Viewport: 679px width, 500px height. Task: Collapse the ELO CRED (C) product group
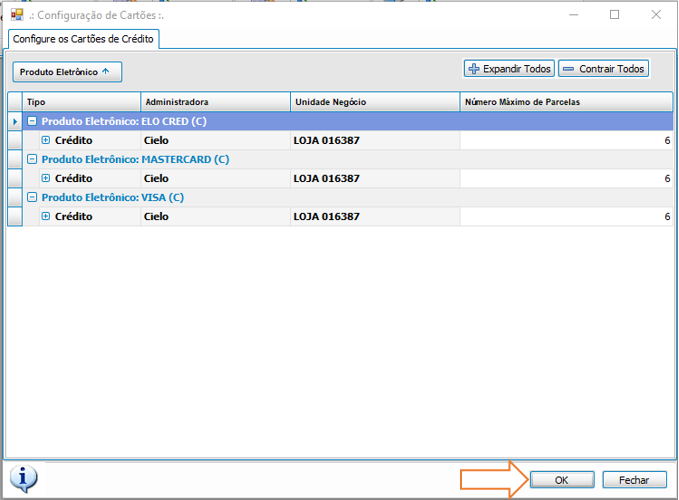point(32,121)
